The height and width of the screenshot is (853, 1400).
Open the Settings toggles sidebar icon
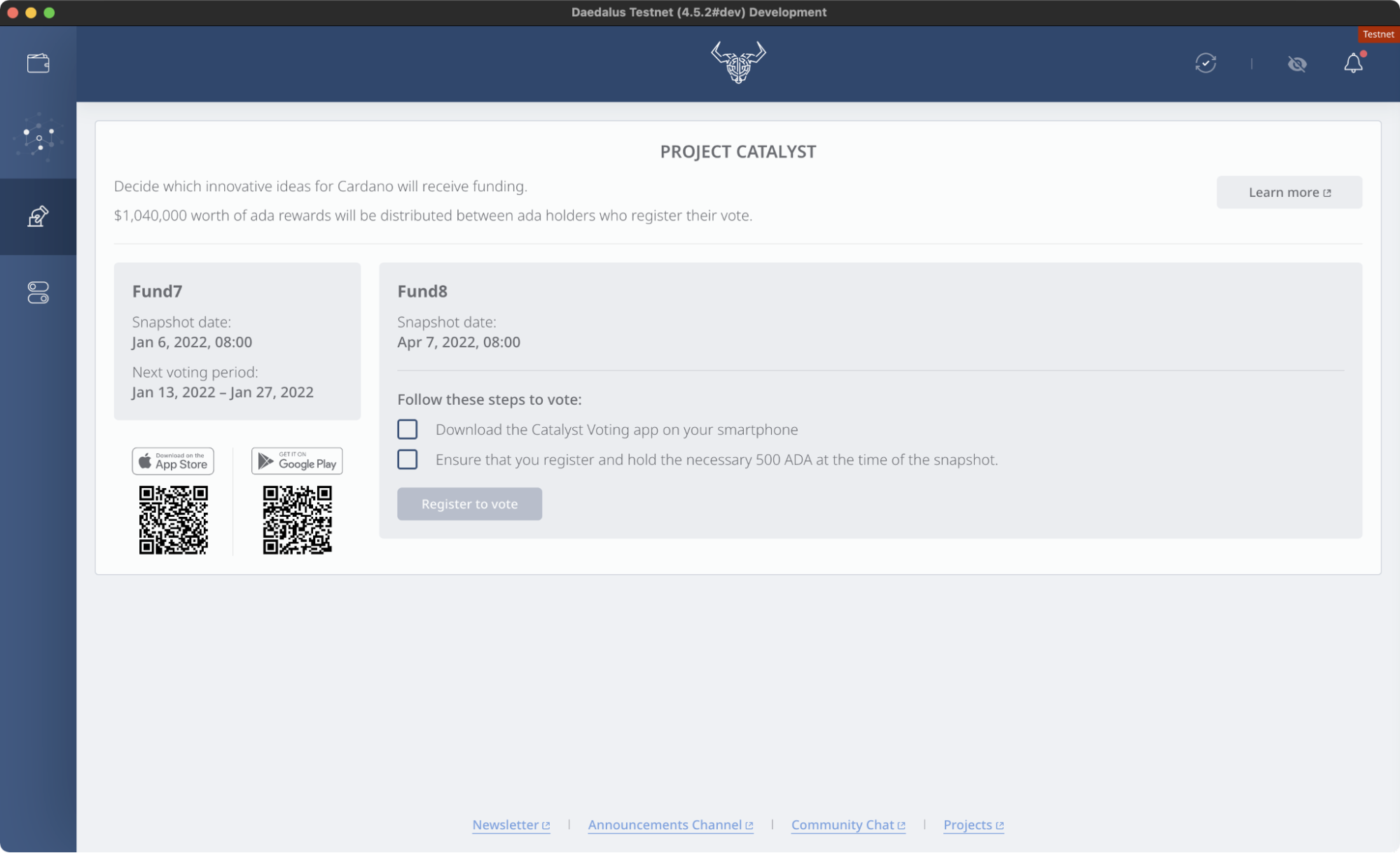pyautogui.click(x=38, y=293)
